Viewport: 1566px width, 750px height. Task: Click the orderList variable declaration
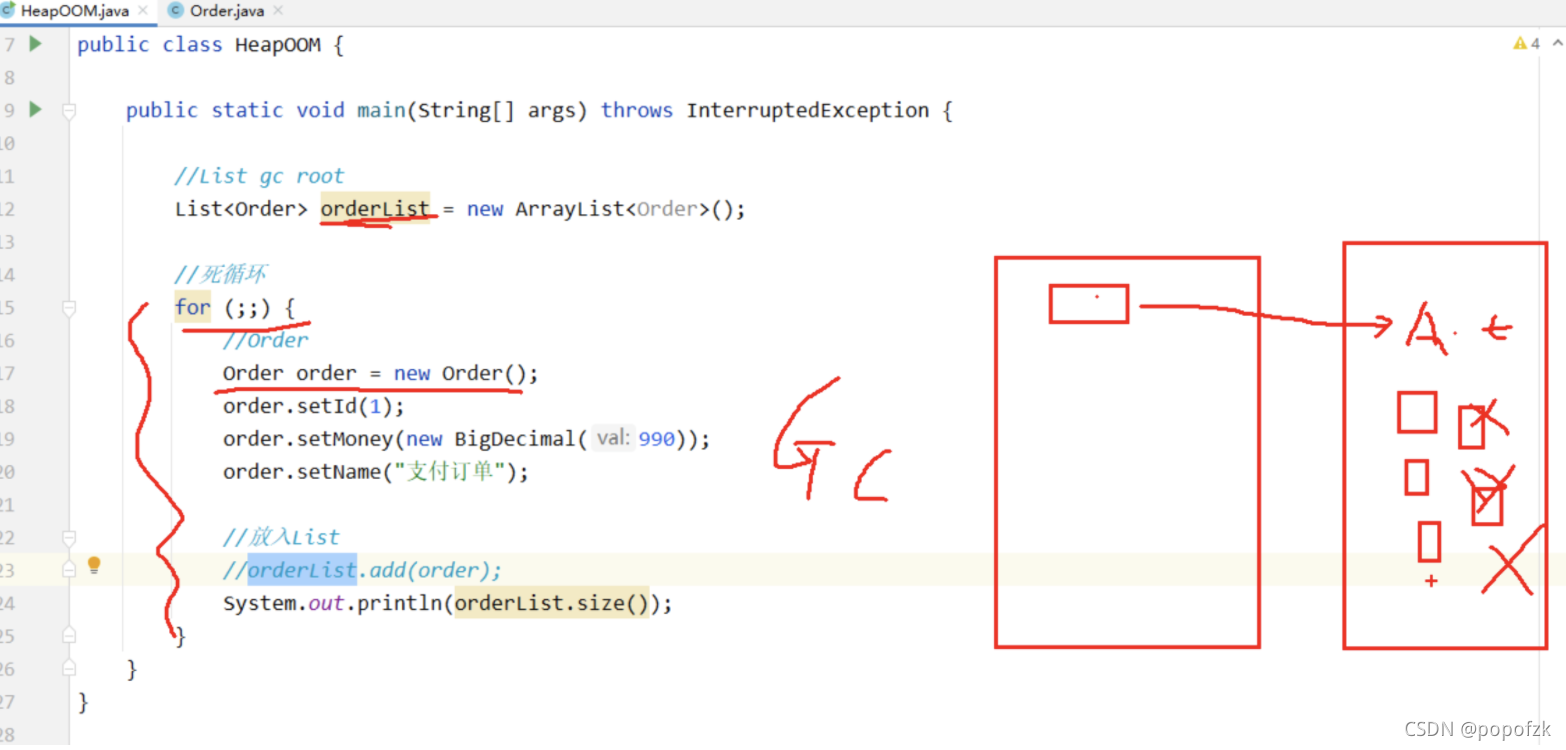375,209
